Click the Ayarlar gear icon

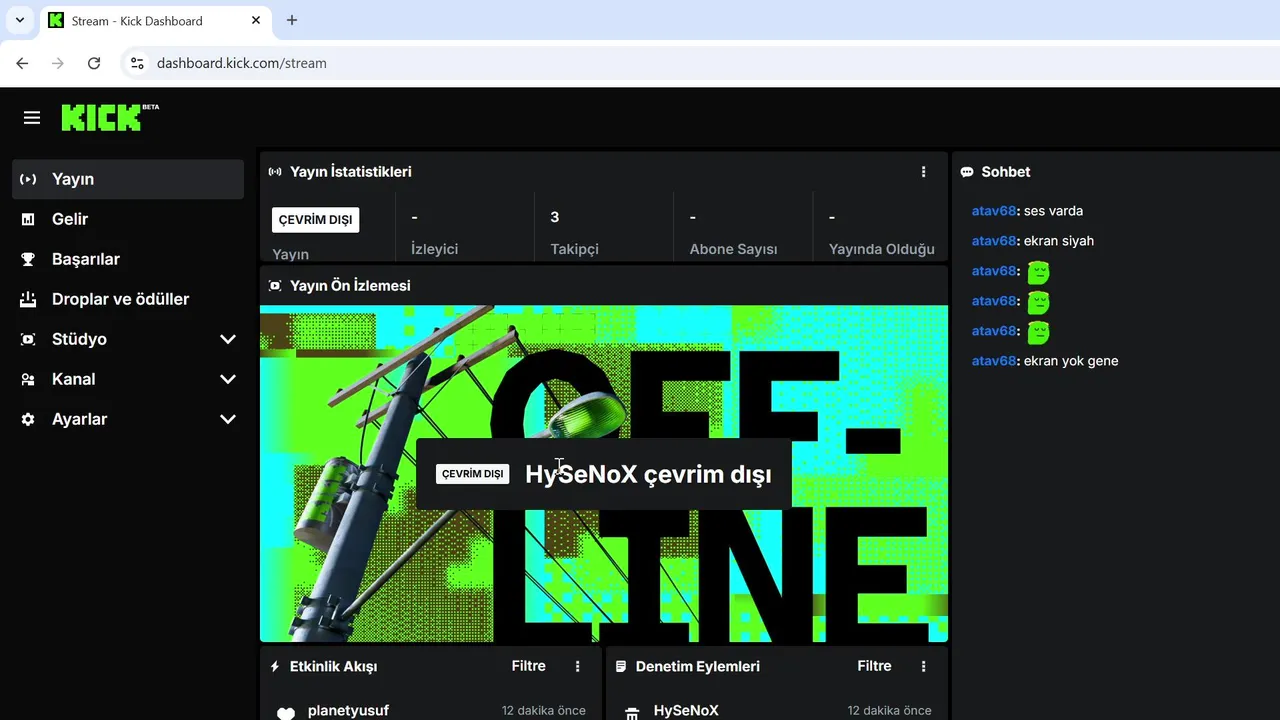(28, 419)
